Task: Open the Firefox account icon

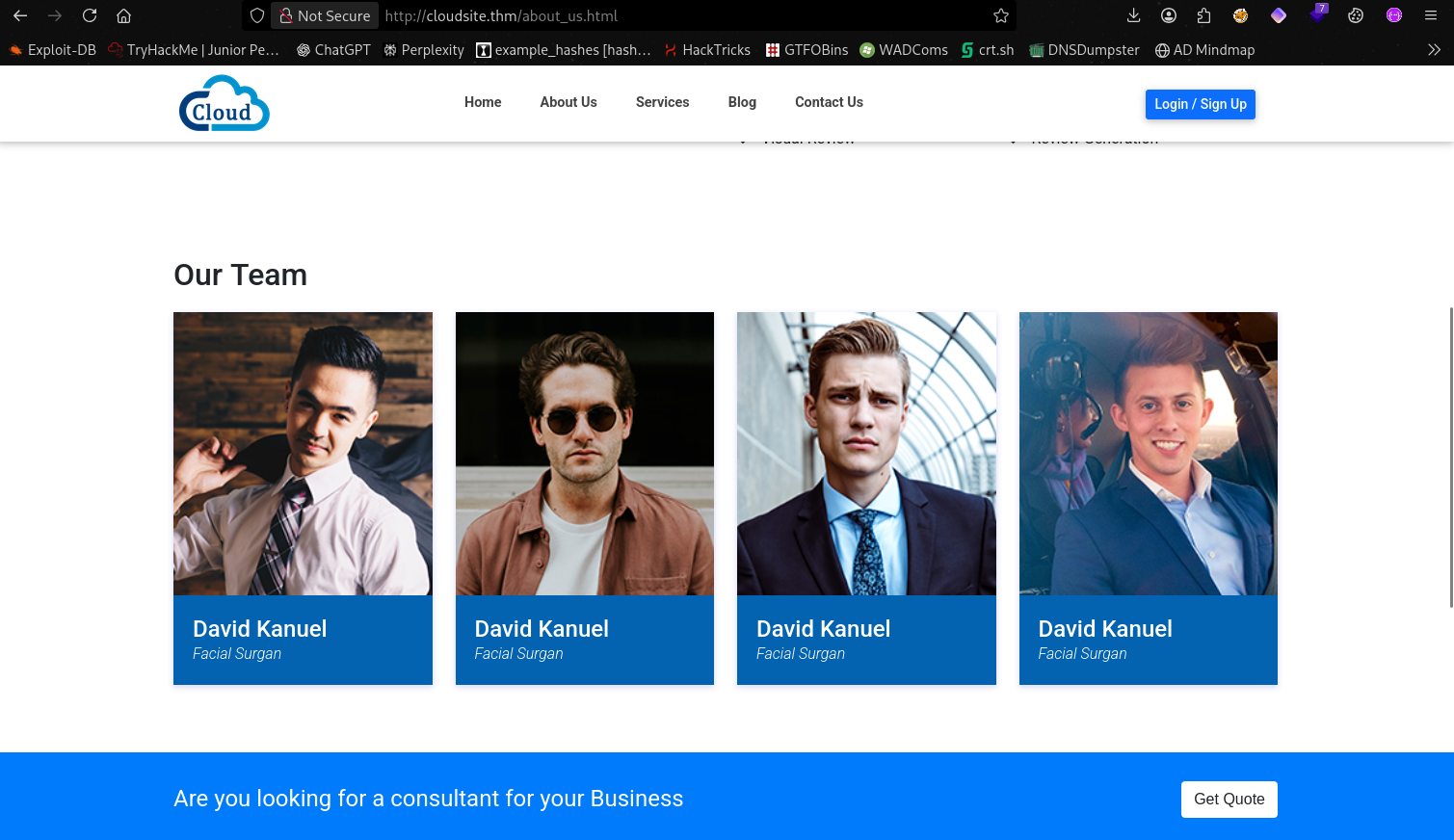Action: tap(1169, 15)
